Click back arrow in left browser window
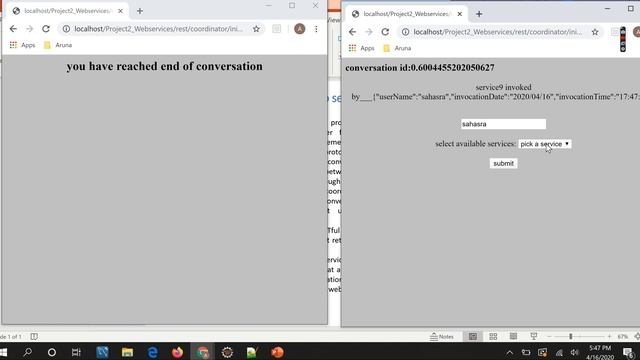The width and height of the screenshot is (640, 360). pyautogui.click(x=13, y=29)
